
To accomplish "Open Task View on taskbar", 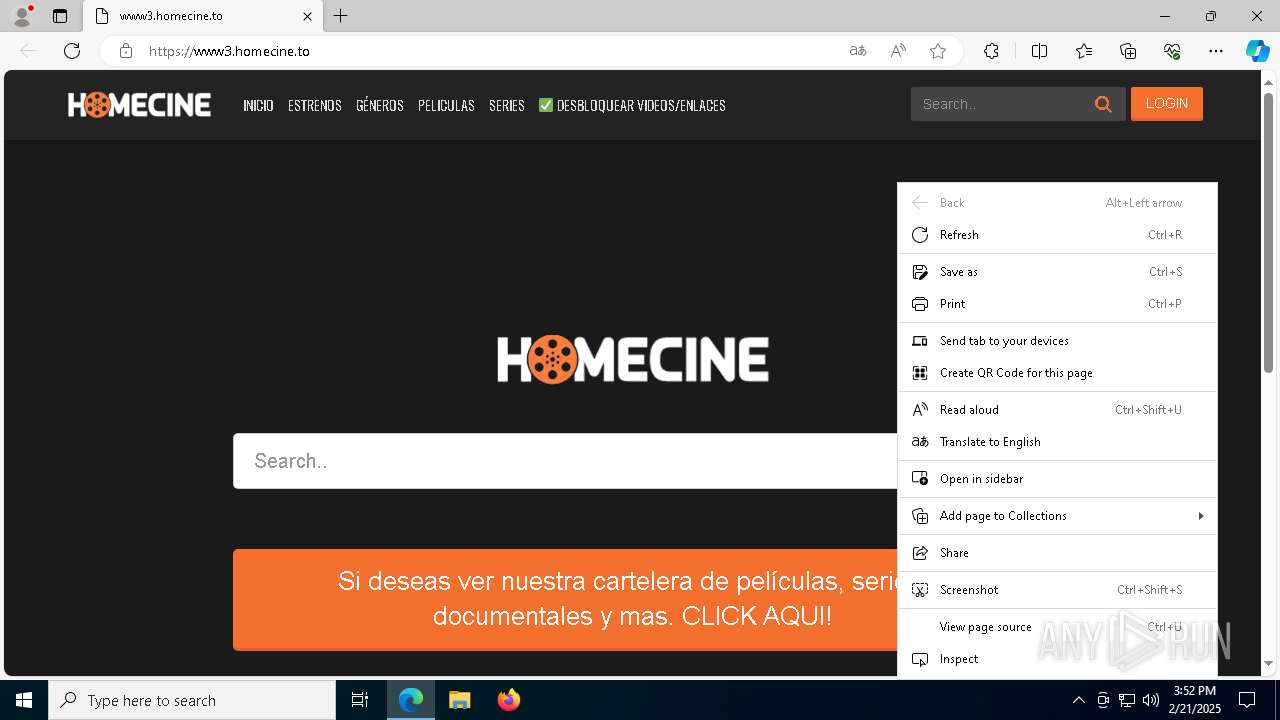I will tap(360, 700).
